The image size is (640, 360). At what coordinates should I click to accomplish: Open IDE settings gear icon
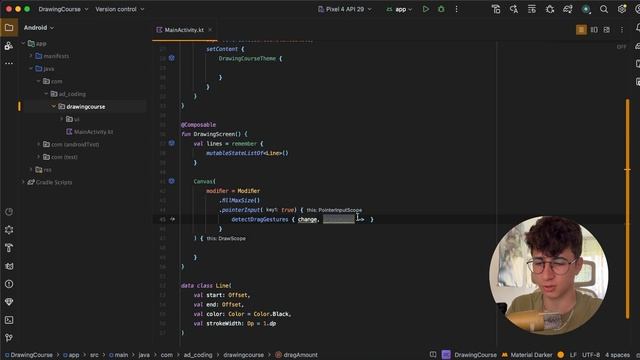pos(622,9)
